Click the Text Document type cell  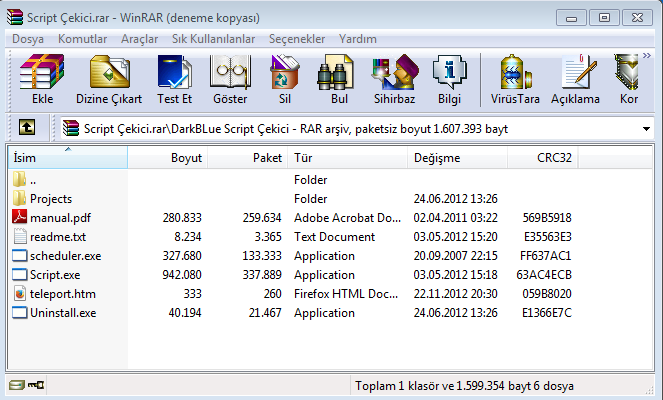(334, 237)
